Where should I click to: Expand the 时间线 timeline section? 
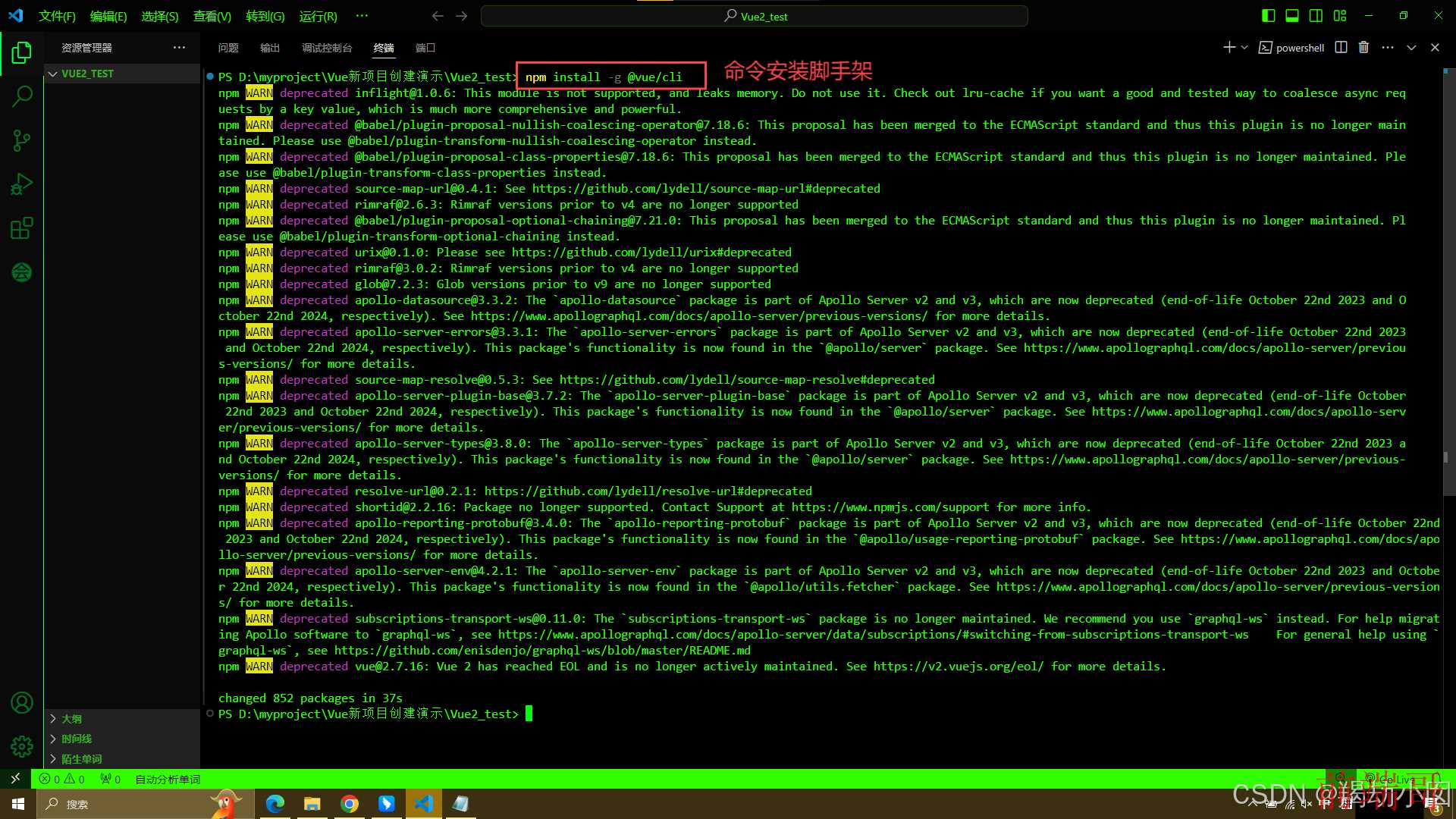tap(122, 739)
